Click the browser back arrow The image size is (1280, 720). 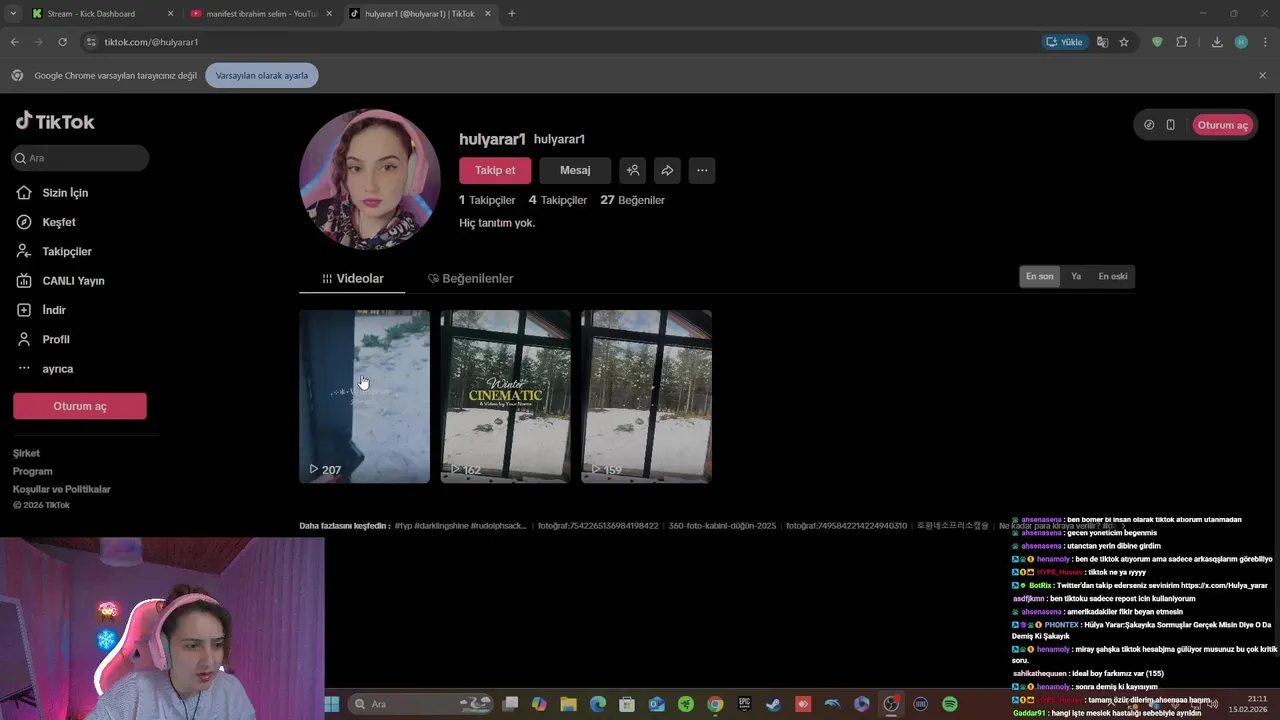tap(14, 42)
